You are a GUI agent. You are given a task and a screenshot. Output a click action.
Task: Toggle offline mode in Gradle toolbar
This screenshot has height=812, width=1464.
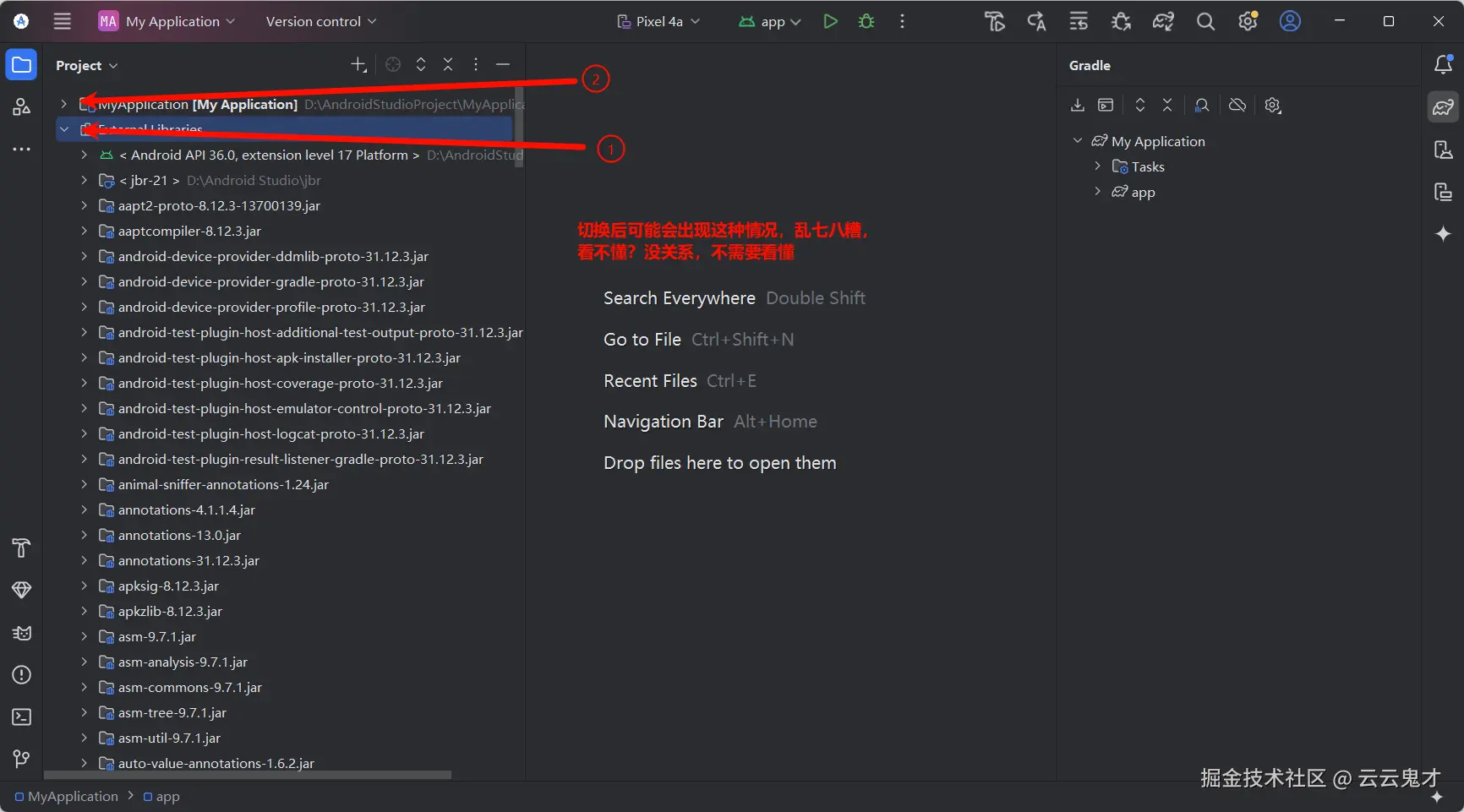tap(1237, 105)
